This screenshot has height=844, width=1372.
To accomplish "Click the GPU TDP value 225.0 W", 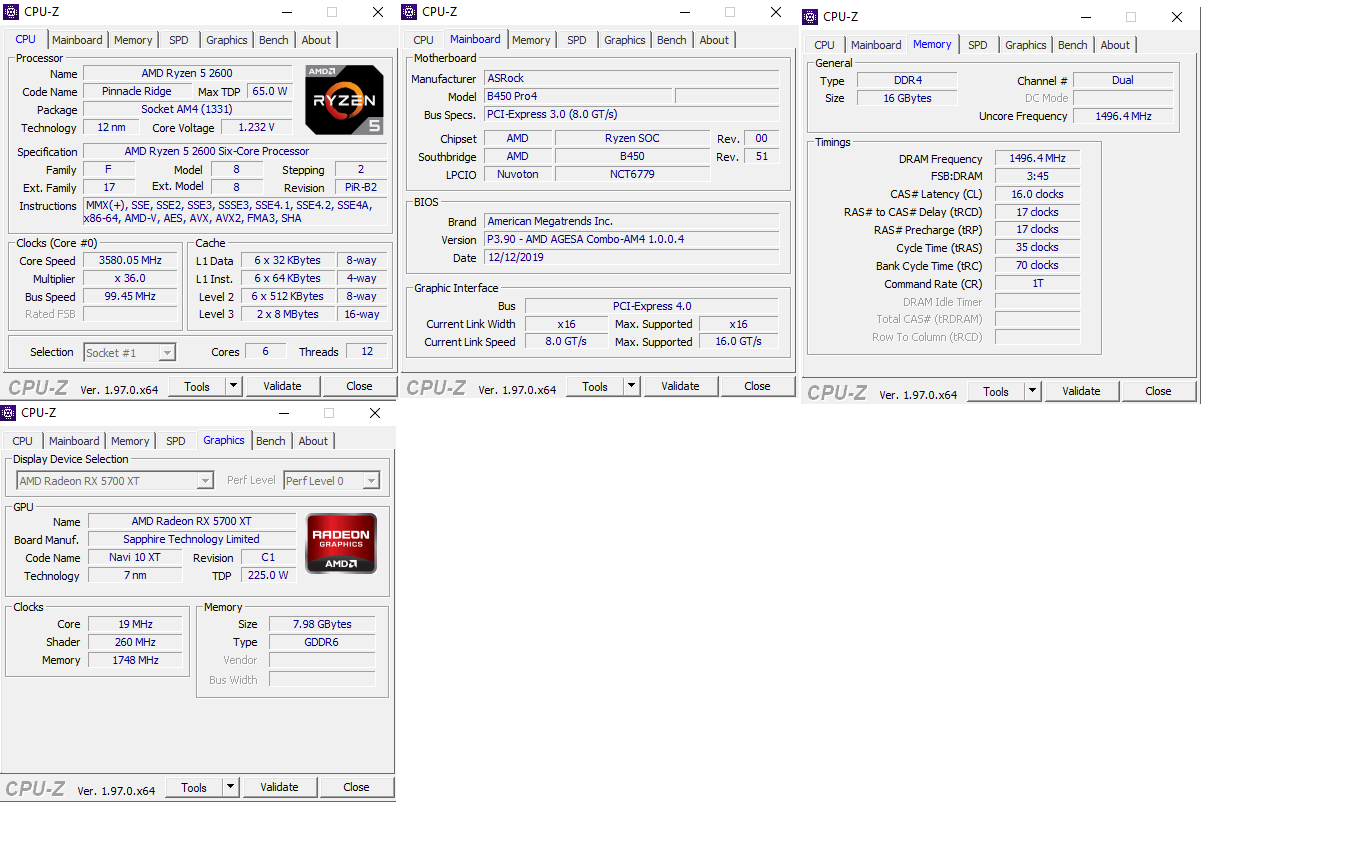I will pyautogui.click(x=268, y=575).
